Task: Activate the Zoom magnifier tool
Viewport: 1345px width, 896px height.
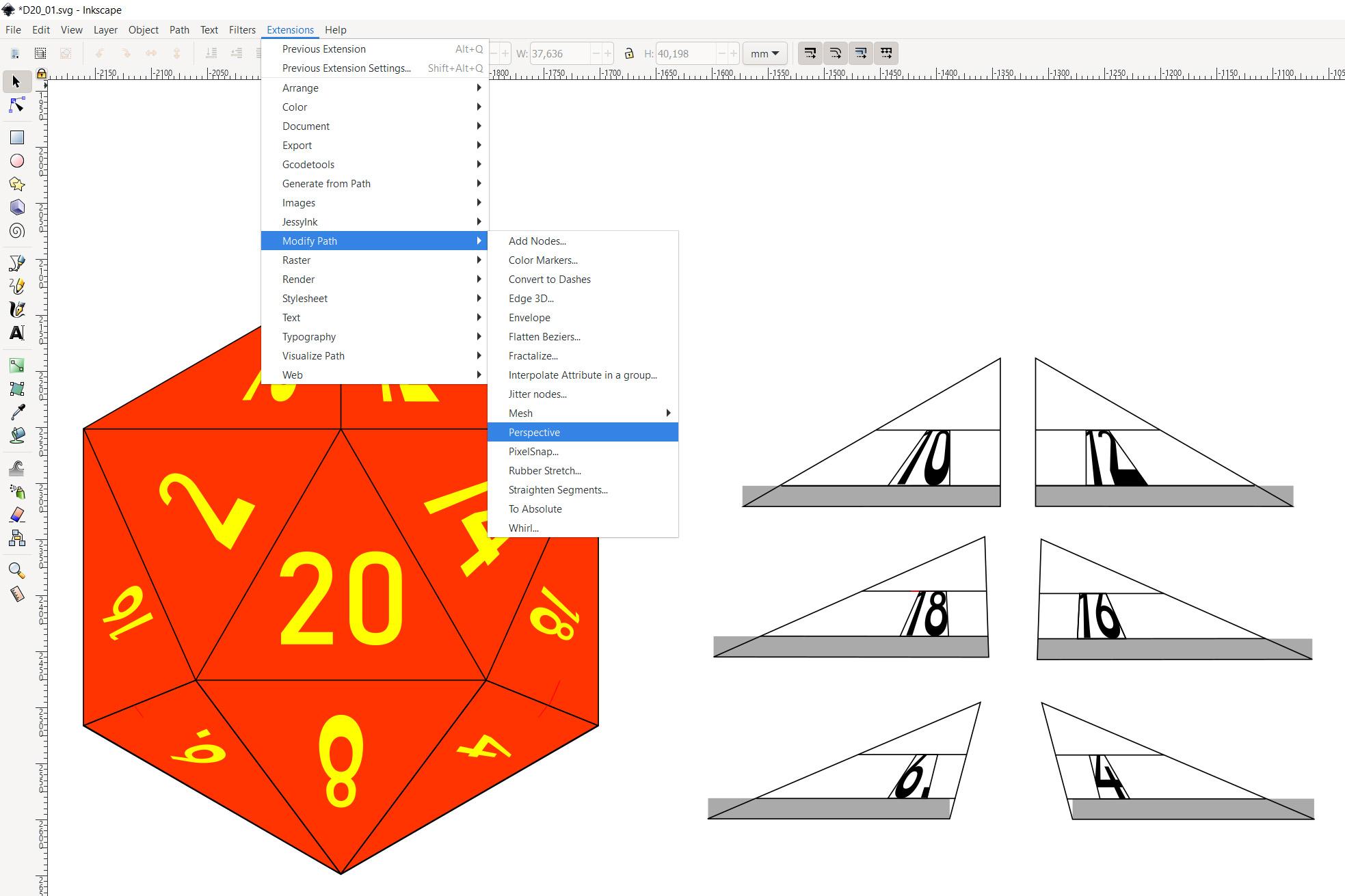Action: (x=16, y=570)
